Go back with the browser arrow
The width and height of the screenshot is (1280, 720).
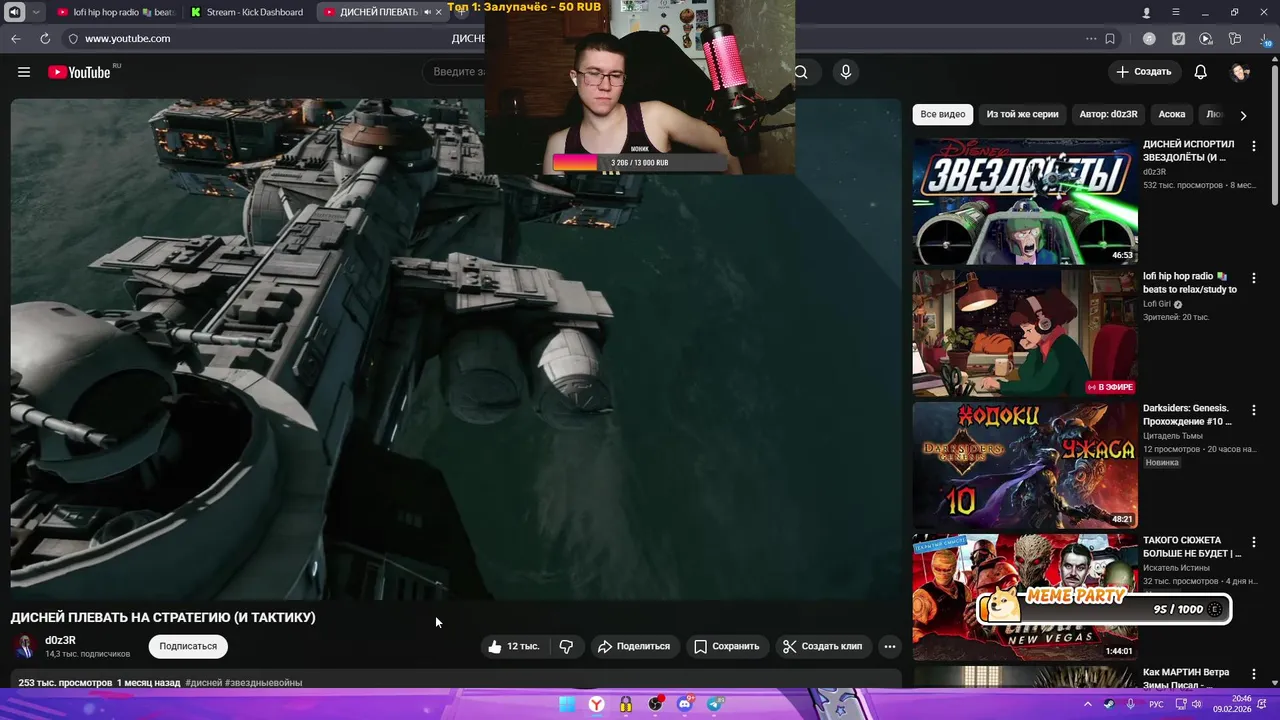point(16,38)
